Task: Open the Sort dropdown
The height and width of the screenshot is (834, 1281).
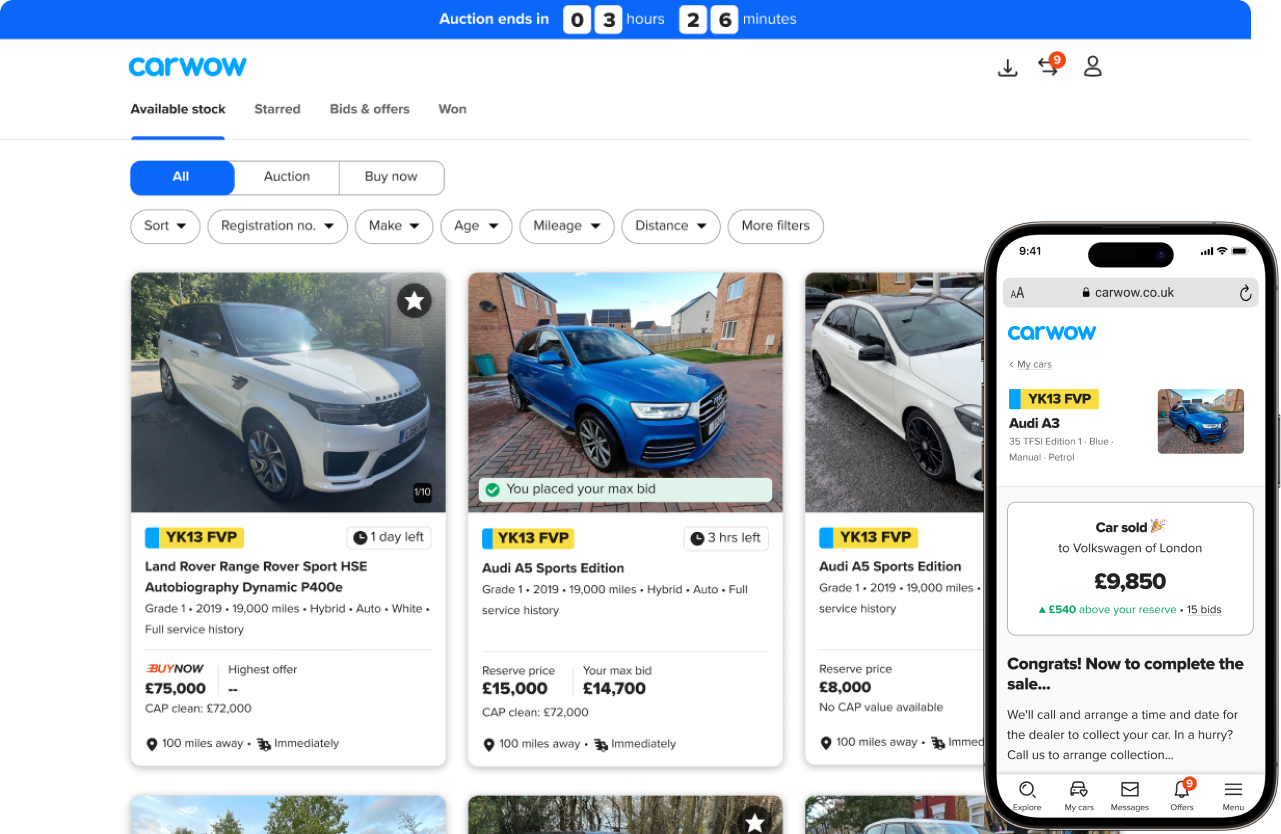Action: (165, 226)
